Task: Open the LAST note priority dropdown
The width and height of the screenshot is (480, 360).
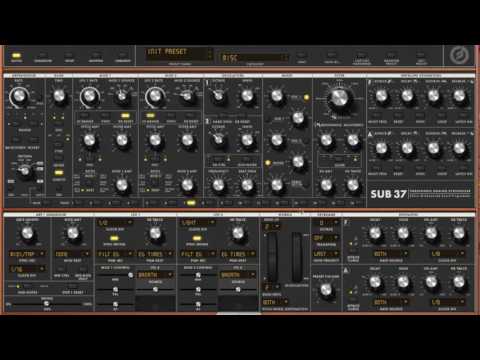Action: point(326,254)
